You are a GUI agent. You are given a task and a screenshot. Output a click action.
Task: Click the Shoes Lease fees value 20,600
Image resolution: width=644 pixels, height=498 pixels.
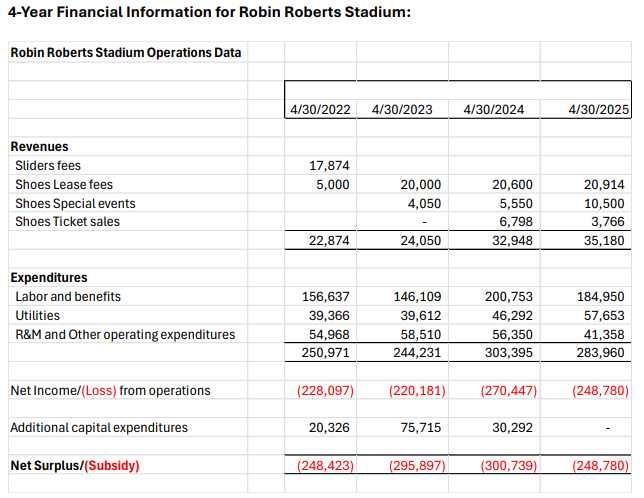512,185
